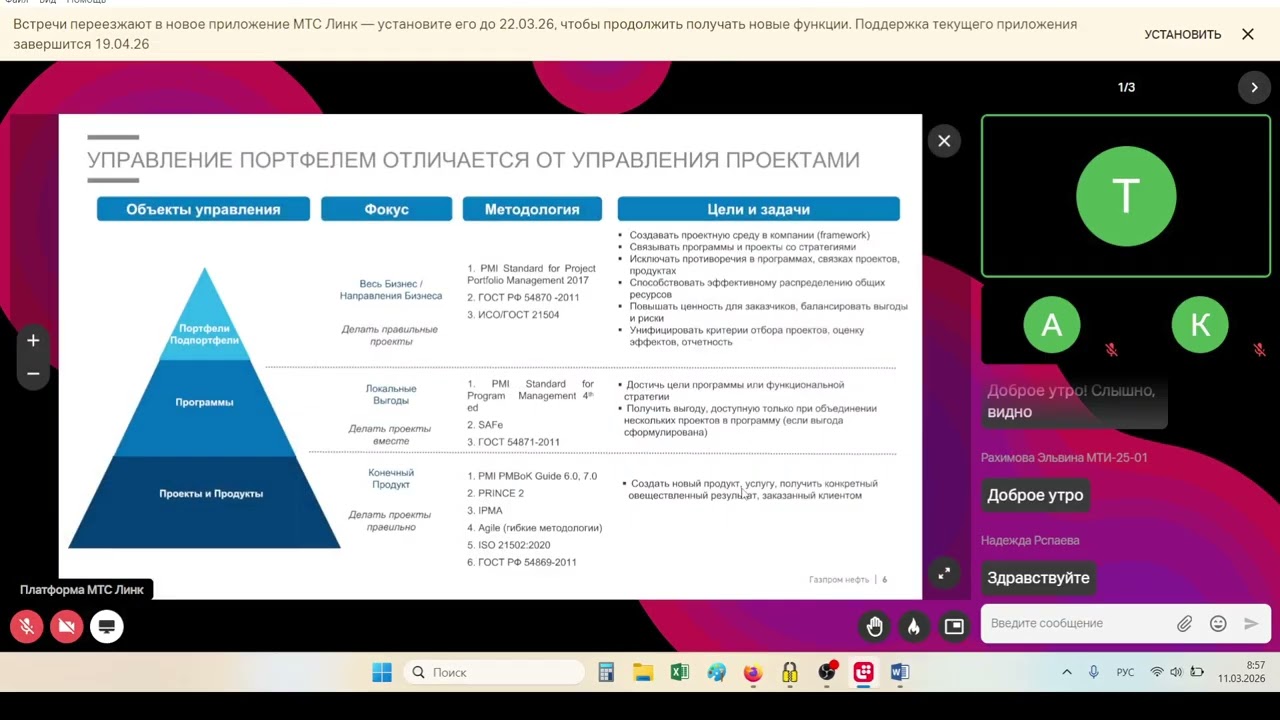Click the 'Методология' slide header
The height and width of the screenshot is (720, 1280).
(532, 209)
